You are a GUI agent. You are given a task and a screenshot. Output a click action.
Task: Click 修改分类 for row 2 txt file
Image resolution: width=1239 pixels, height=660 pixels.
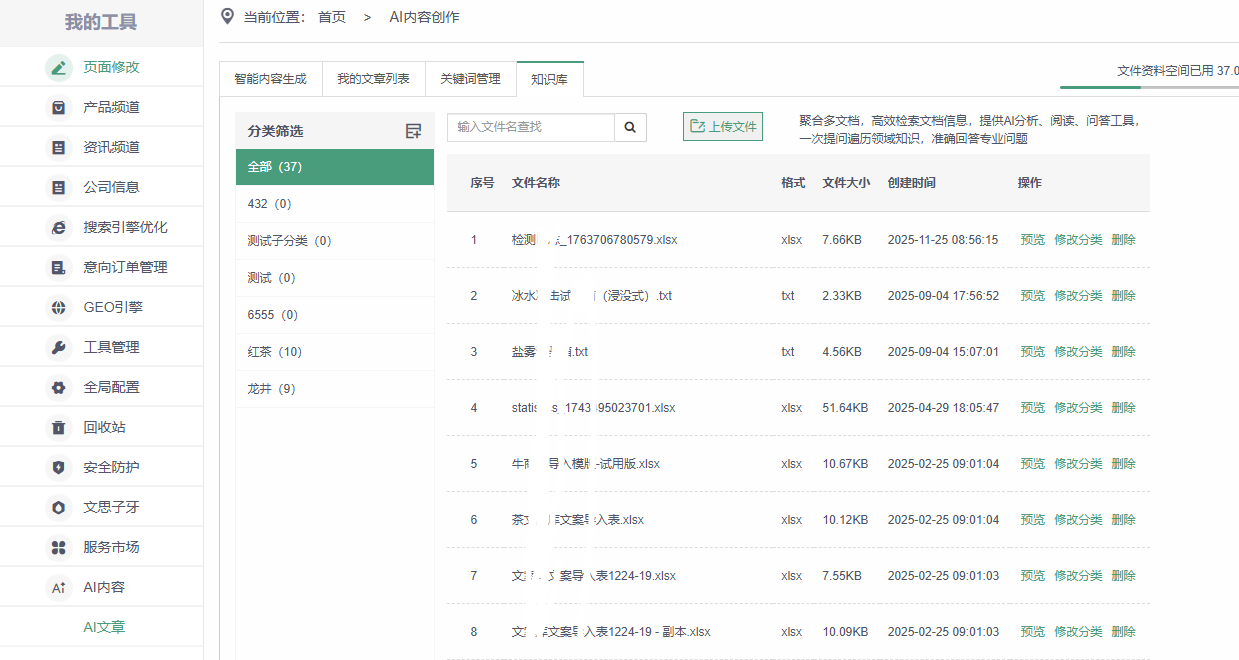(1078, 296)
